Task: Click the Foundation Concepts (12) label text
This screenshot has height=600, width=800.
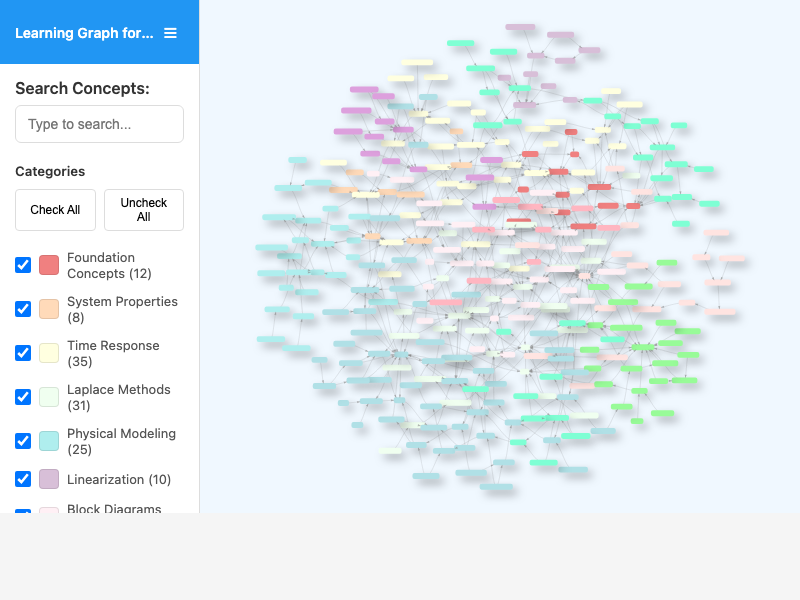Action: pyautogui.click(x=108, y=265)
